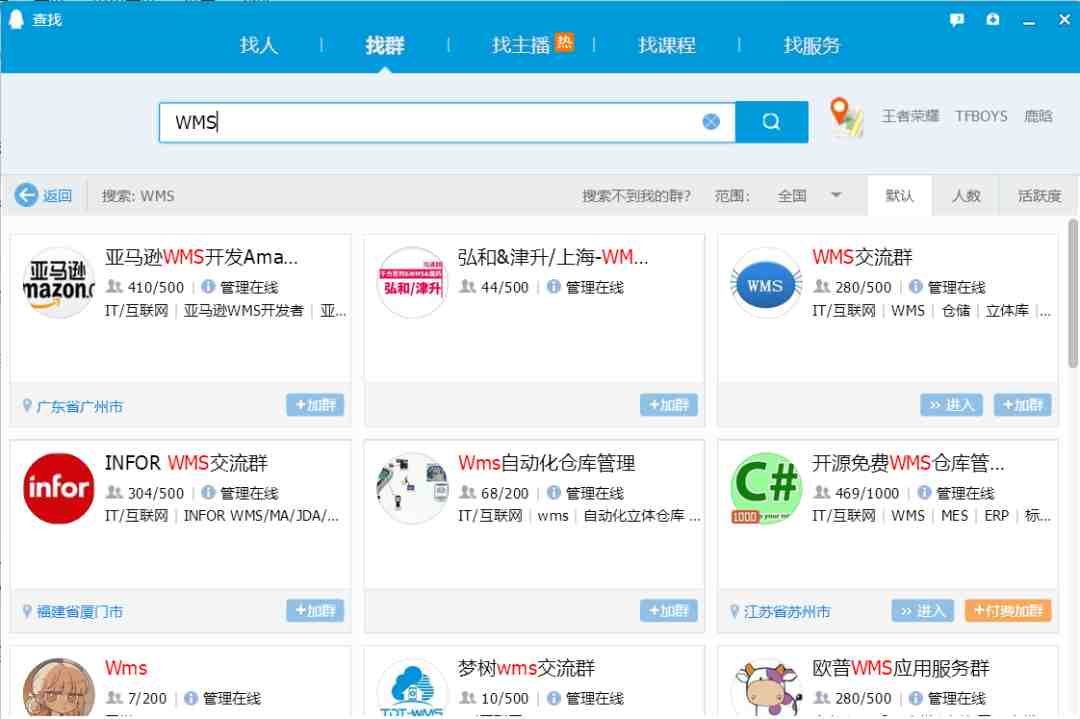This screenshot has width=1080, height=719.
Task: Click the 广东省广州市 location link
Action: pos(80,406)
